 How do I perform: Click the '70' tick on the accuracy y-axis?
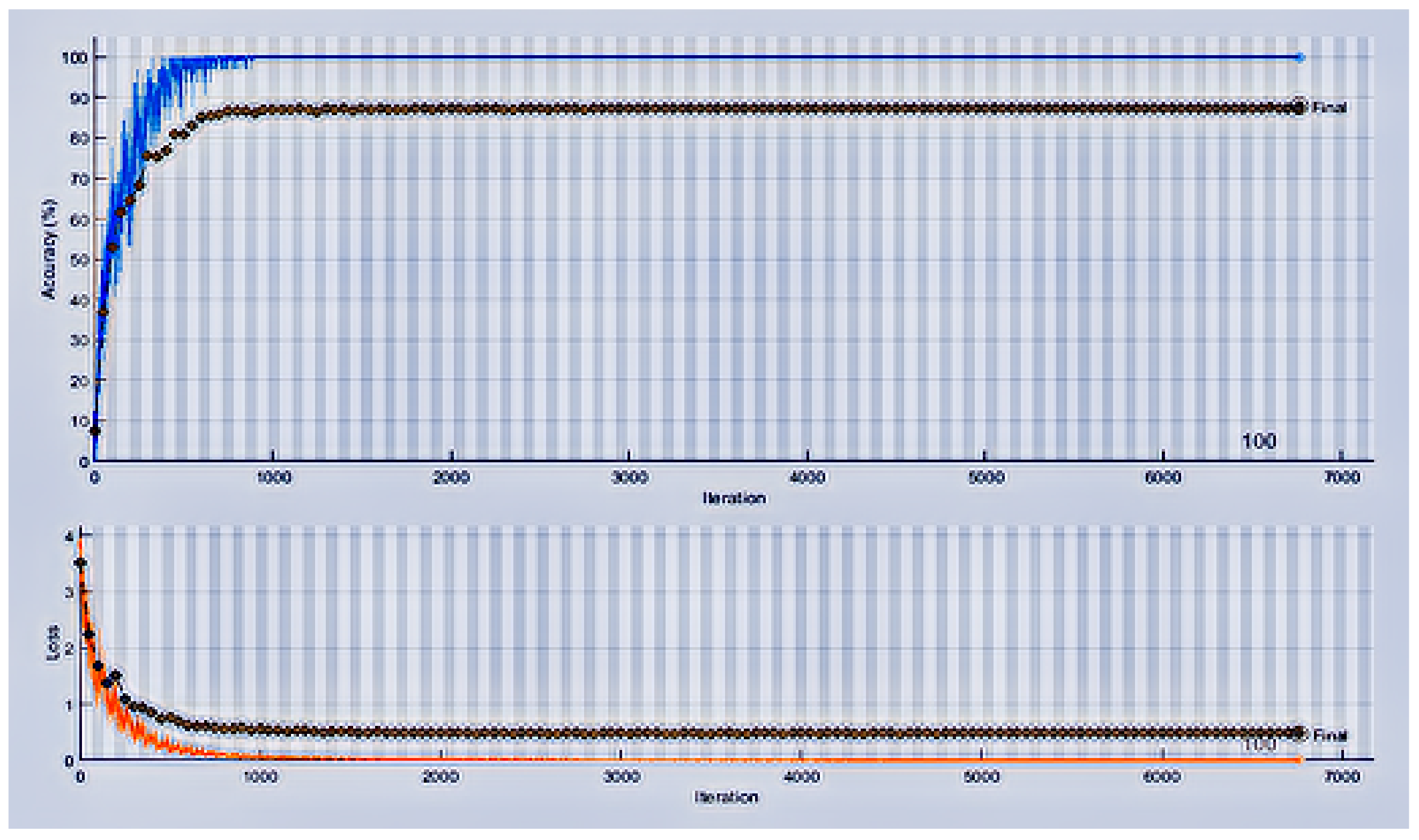[80, 179]
